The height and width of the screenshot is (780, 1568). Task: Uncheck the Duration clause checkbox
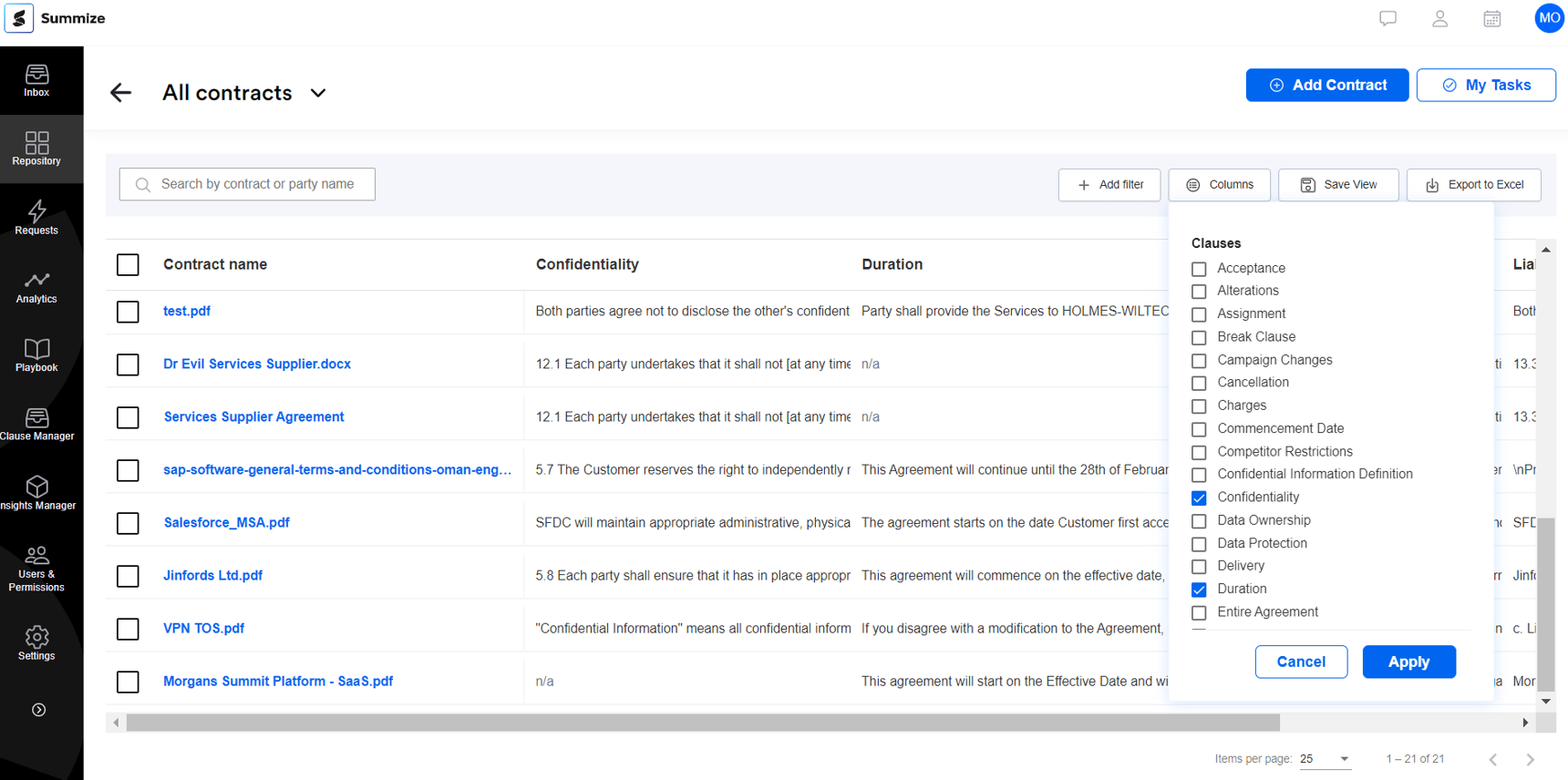(x=1199, y=590)
